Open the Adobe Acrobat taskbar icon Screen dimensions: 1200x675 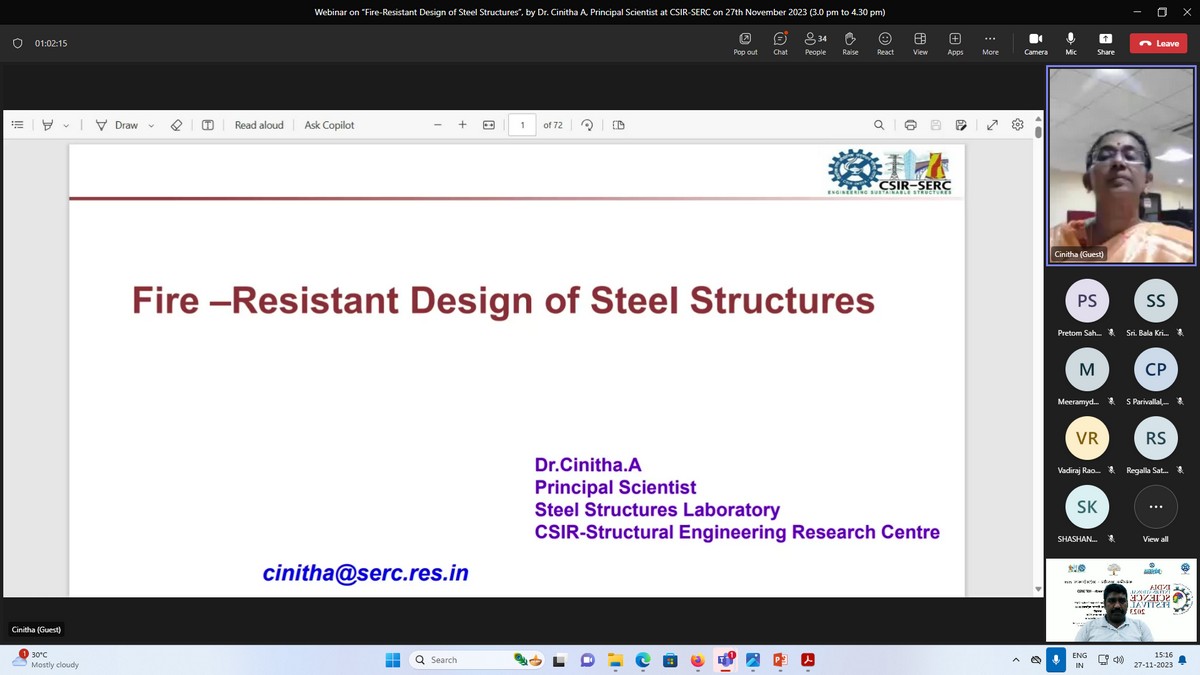[807, 660]
